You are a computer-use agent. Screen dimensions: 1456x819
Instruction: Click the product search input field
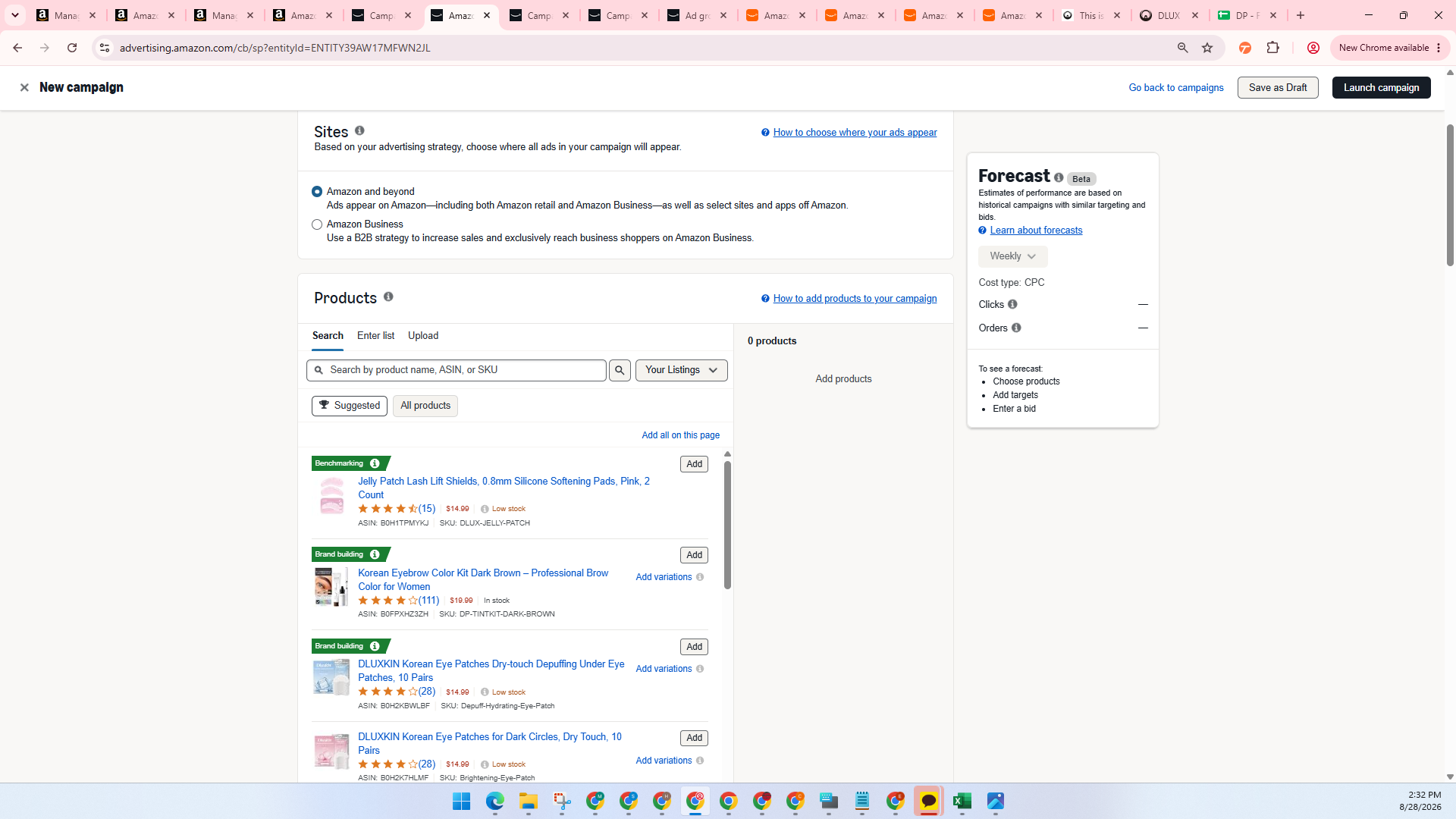457,370
